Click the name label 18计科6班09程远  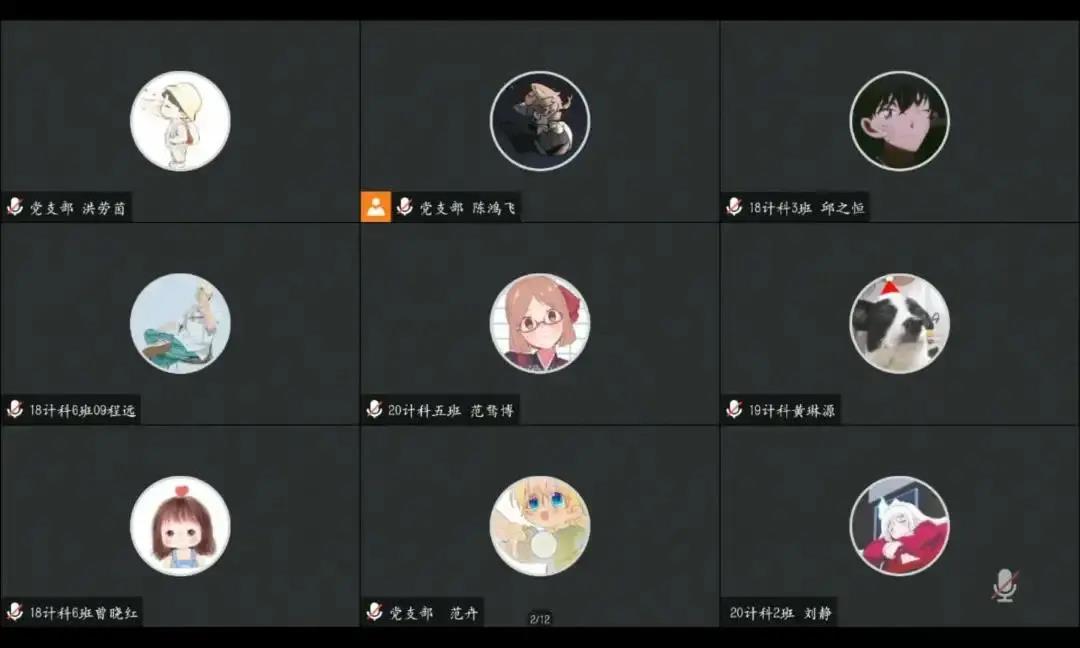[82, 410]
